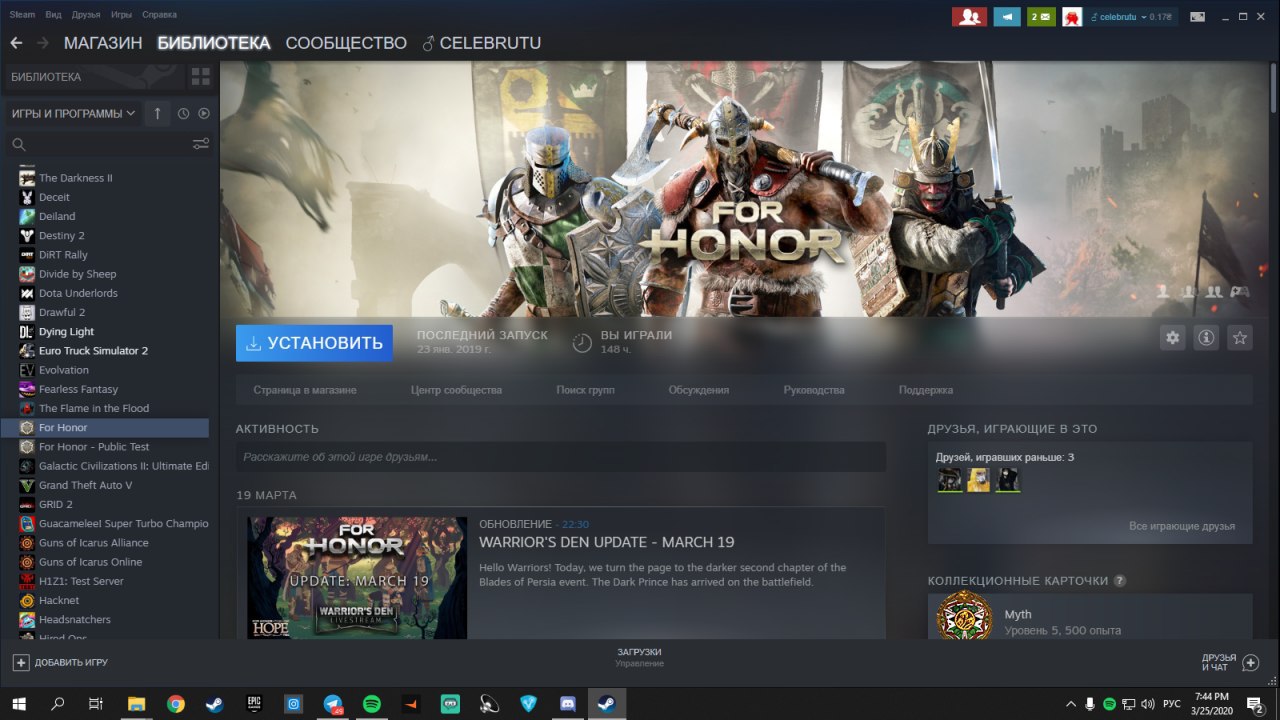Click the blue УСТАНОВИТЬ button
This screenshot has width=1280, height=720.
pyautogui.click(x=314, y=343)
